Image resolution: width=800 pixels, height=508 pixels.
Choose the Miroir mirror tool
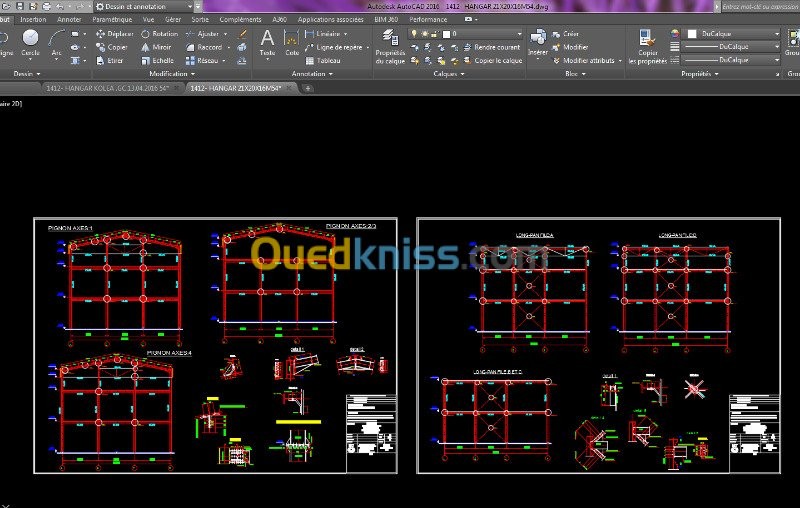coord(160,47)
